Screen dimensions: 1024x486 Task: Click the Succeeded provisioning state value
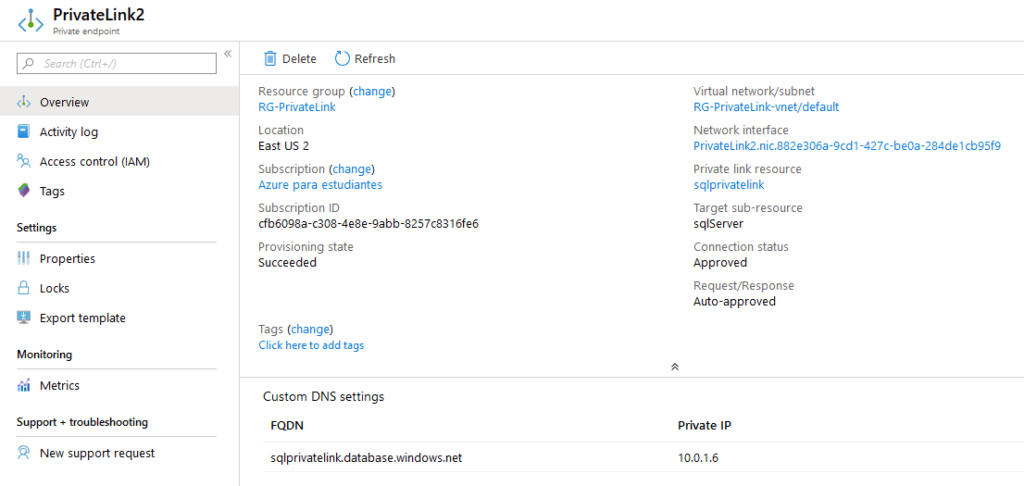tap(287, 263)
